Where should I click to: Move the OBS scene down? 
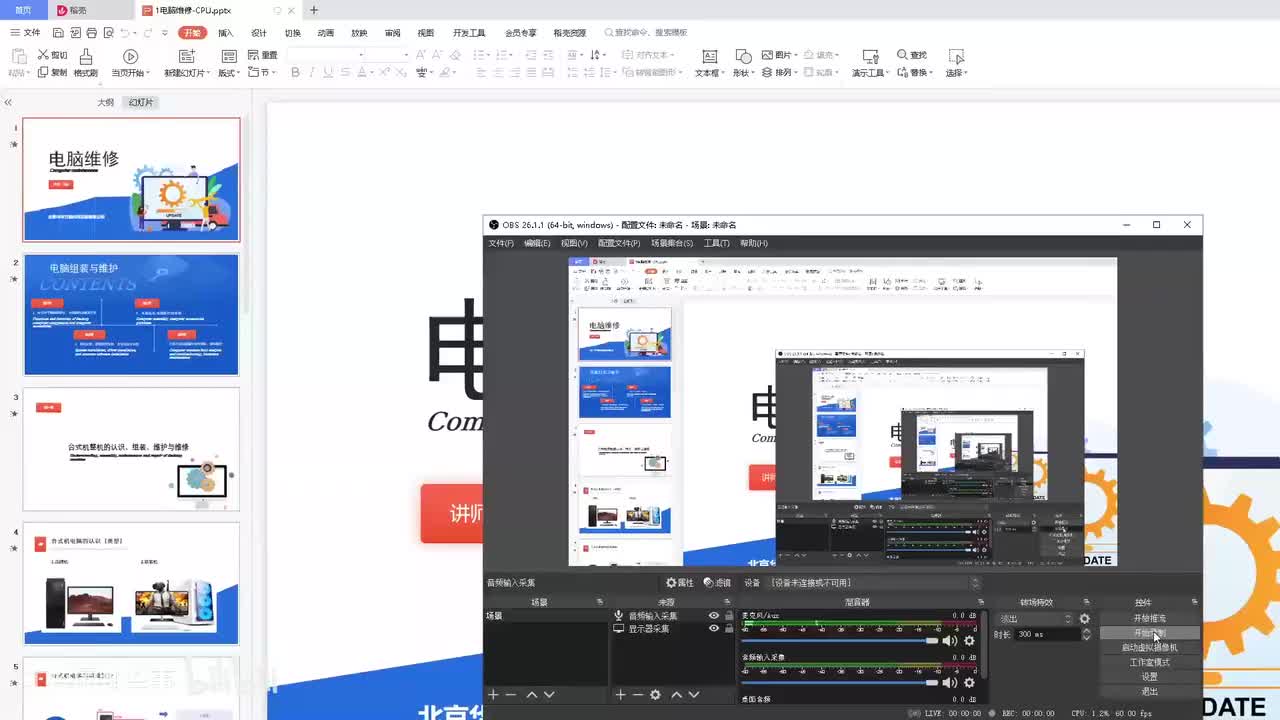point(549,694)
